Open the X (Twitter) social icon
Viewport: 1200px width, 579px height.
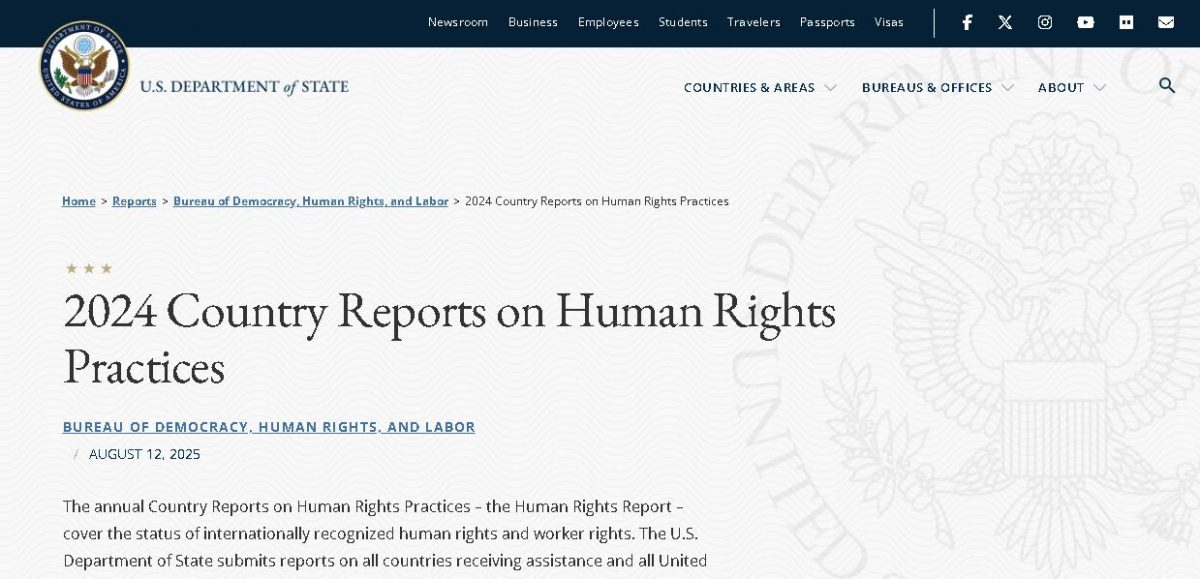pyautogui.click(x=1005, y=22)
